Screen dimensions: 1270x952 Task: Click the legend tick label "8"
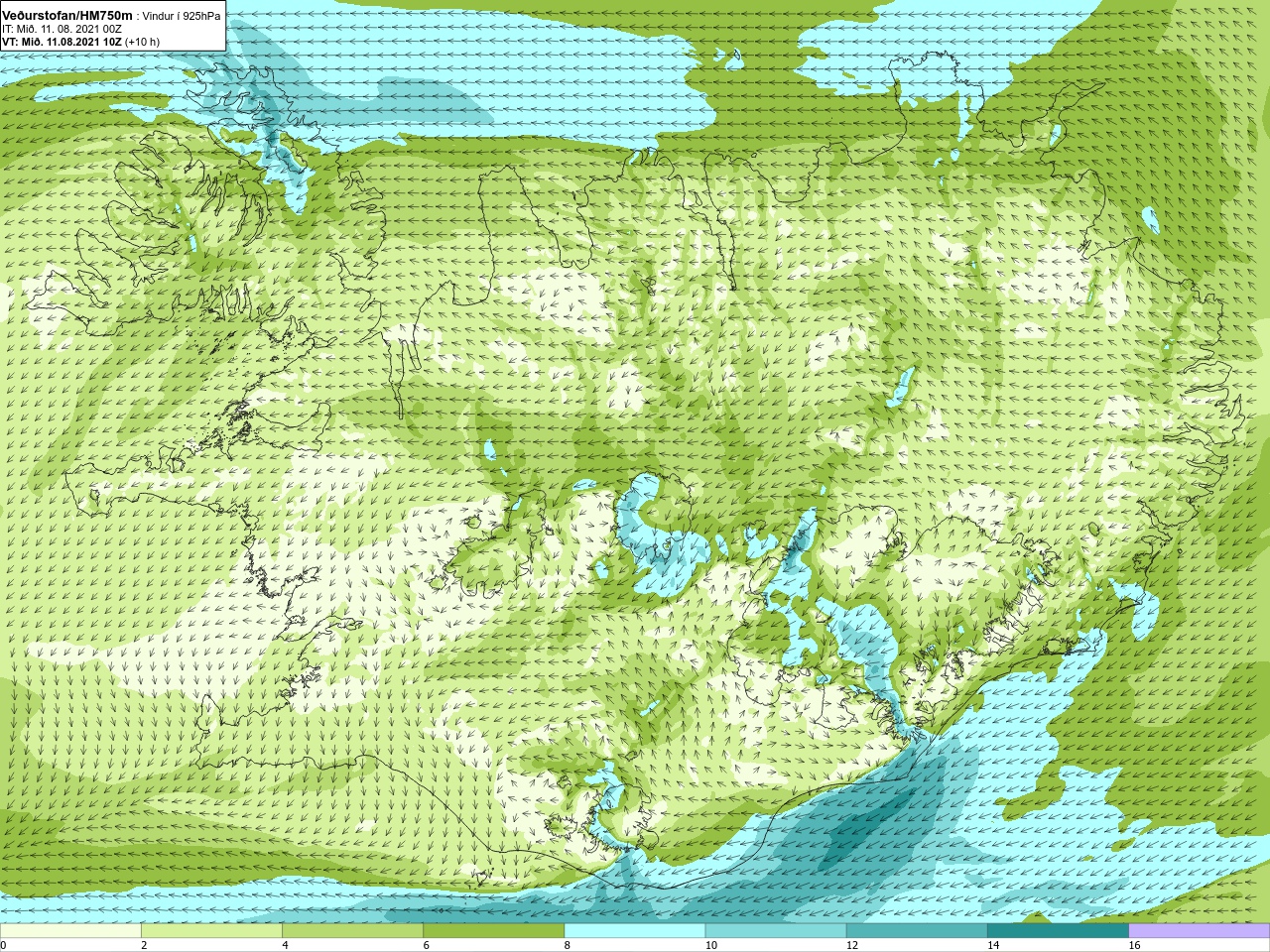click(x=567, y=945)
